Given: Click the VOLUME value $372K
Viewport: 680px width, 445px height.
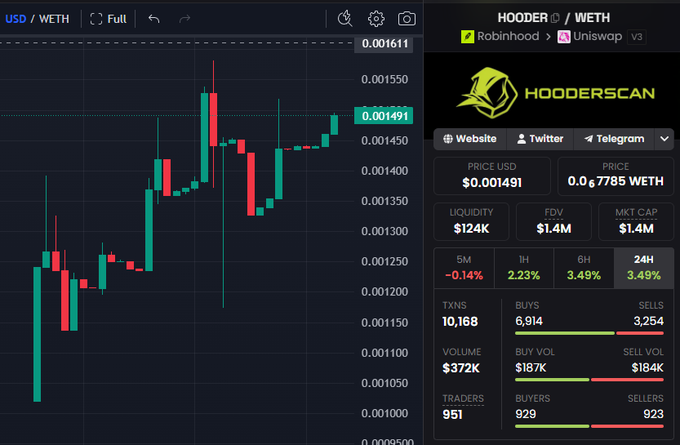Looking at the screenshot, I should (x=461, y=368).
